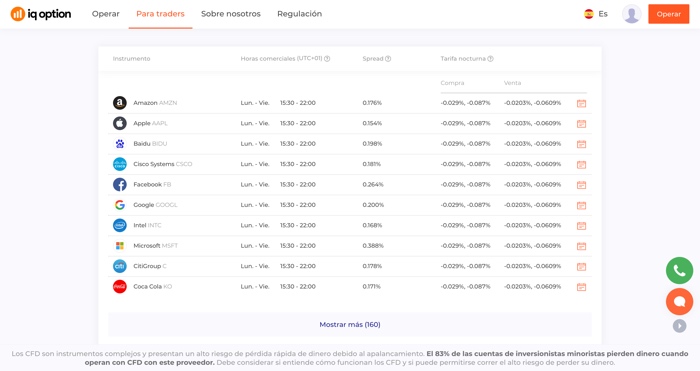700x371 pixels.
Task: Click the orange Operar button
Action: 669,14
